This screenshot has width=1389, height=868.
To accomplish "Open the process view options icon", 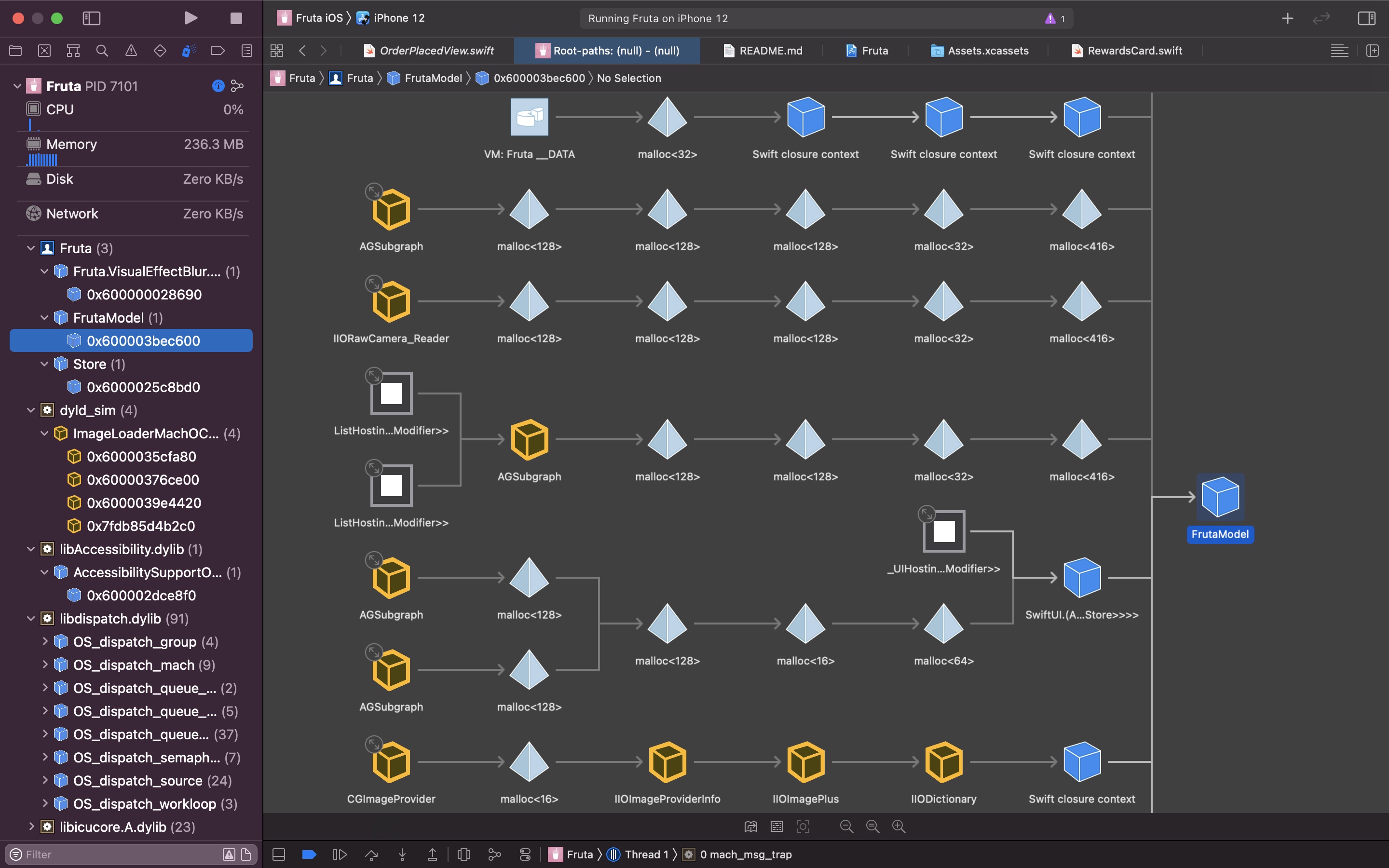I will (x=237, y=86).
